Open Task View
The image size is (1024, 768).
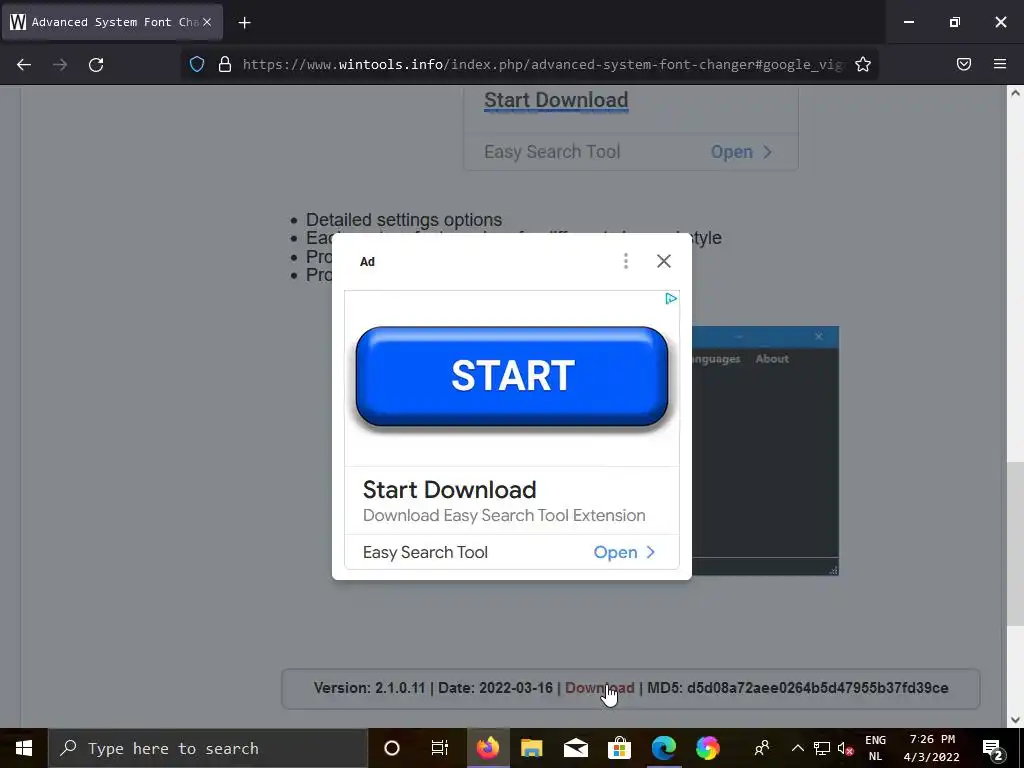tap(440, 748)
